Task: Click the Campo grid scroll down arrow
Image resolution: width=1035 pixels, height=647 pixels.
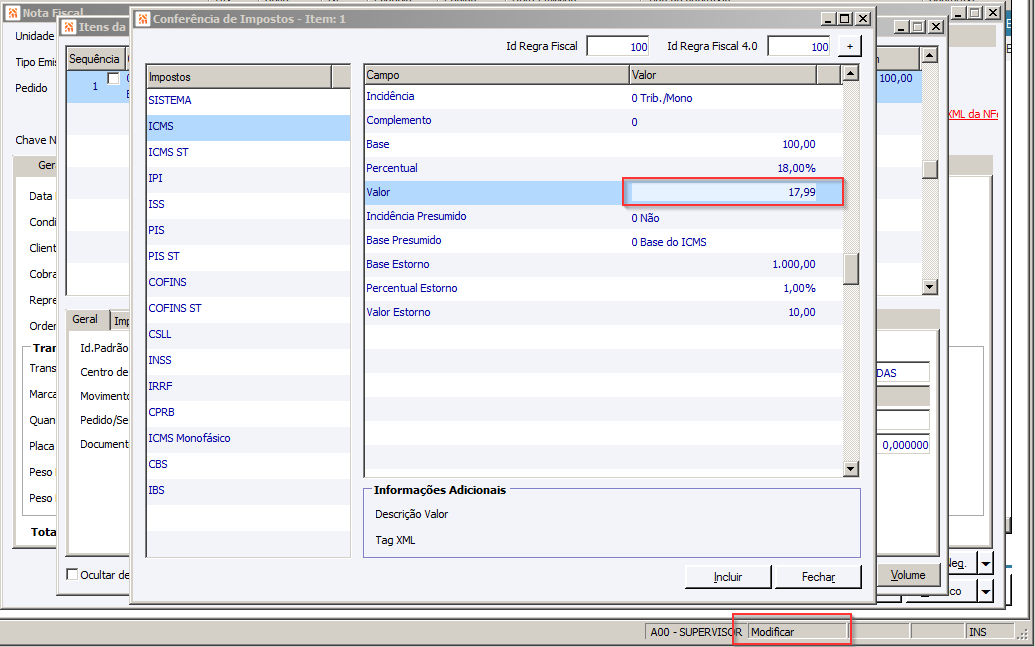Action: (851, 469)
